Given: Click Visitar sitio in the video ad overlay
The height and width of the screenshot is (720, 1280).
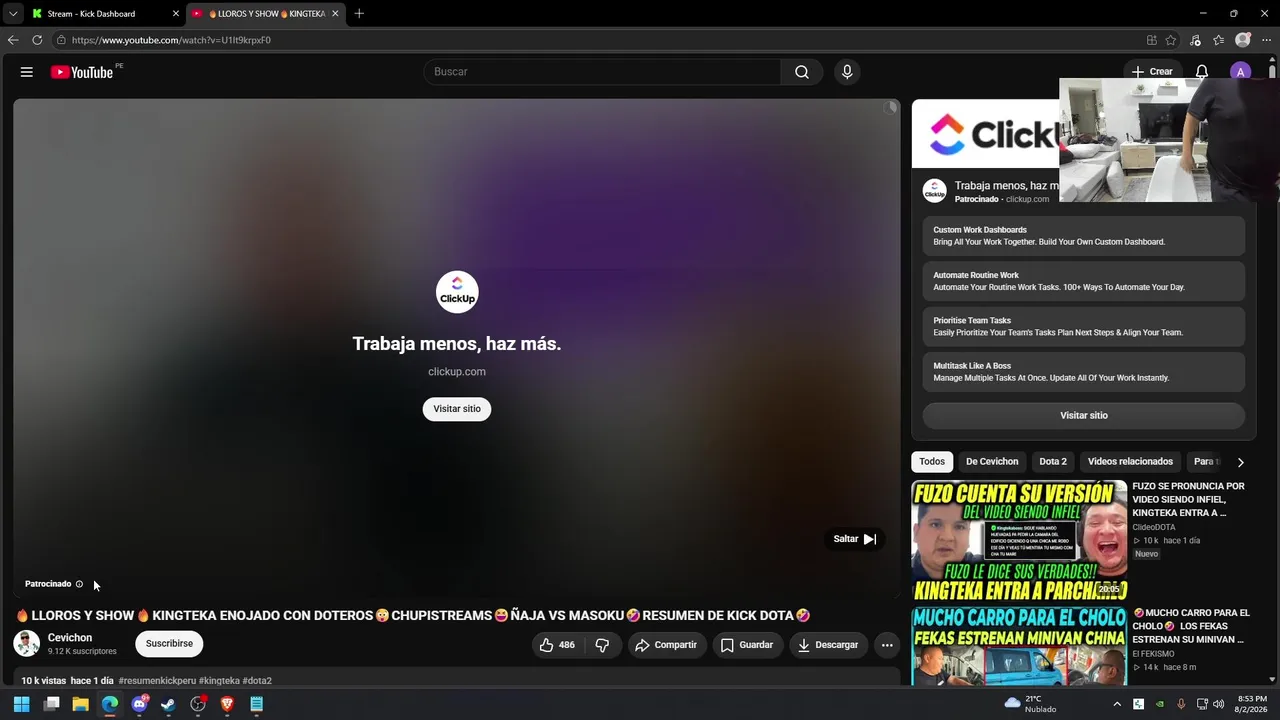Looking at the screenshot, I should coord(457,409).
